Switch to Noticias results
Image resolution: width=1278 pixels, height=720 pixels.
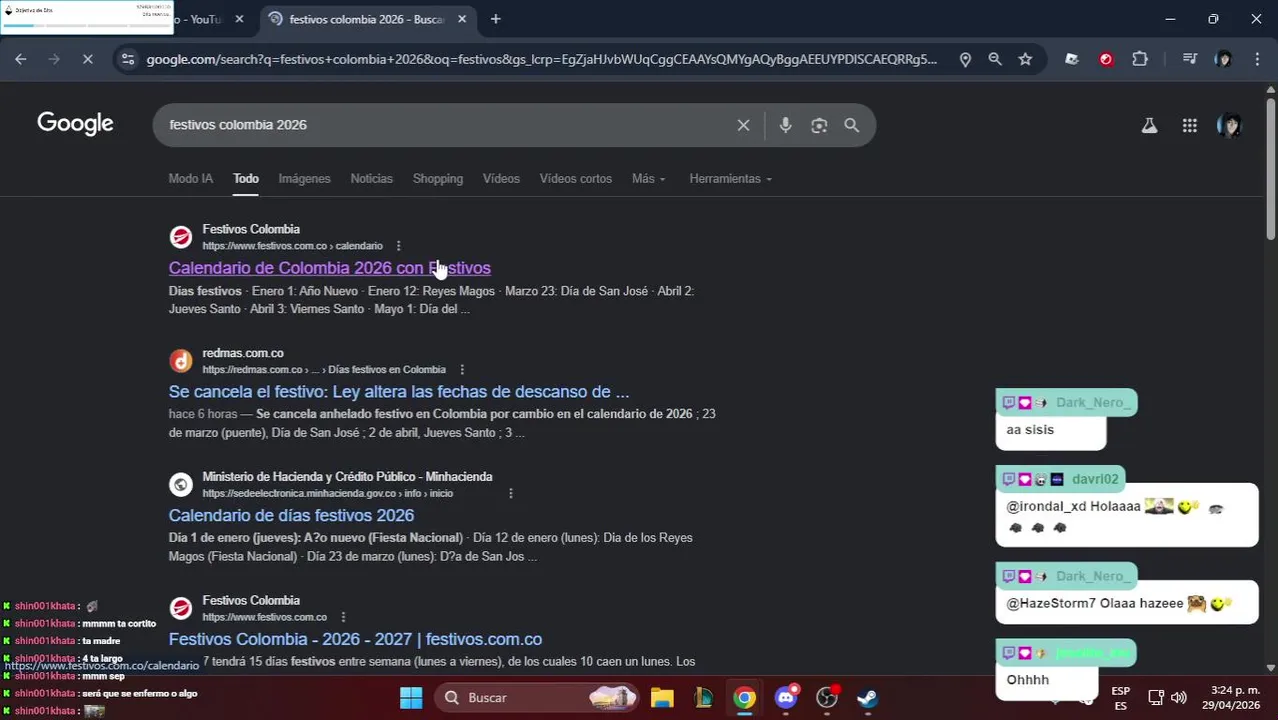[371, 178]
